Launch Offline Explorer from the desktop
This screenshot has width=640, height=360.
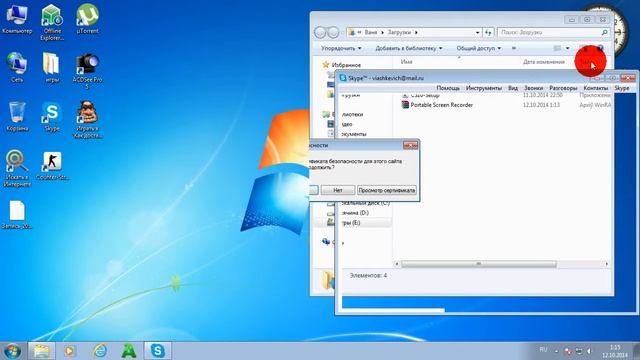click(52, 22)
